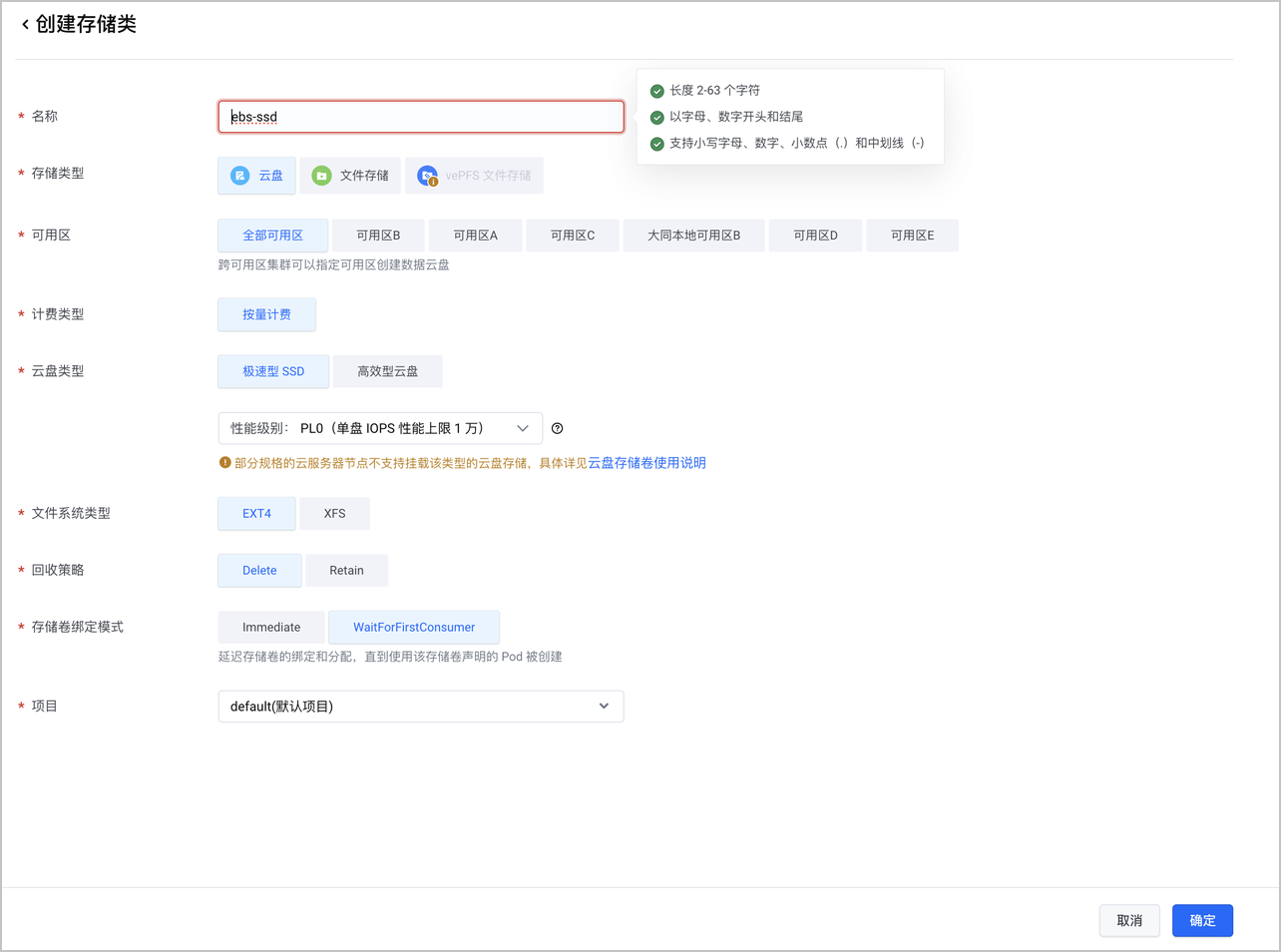Open the 项目 default(默认项目) dropdown

point(421,707)
